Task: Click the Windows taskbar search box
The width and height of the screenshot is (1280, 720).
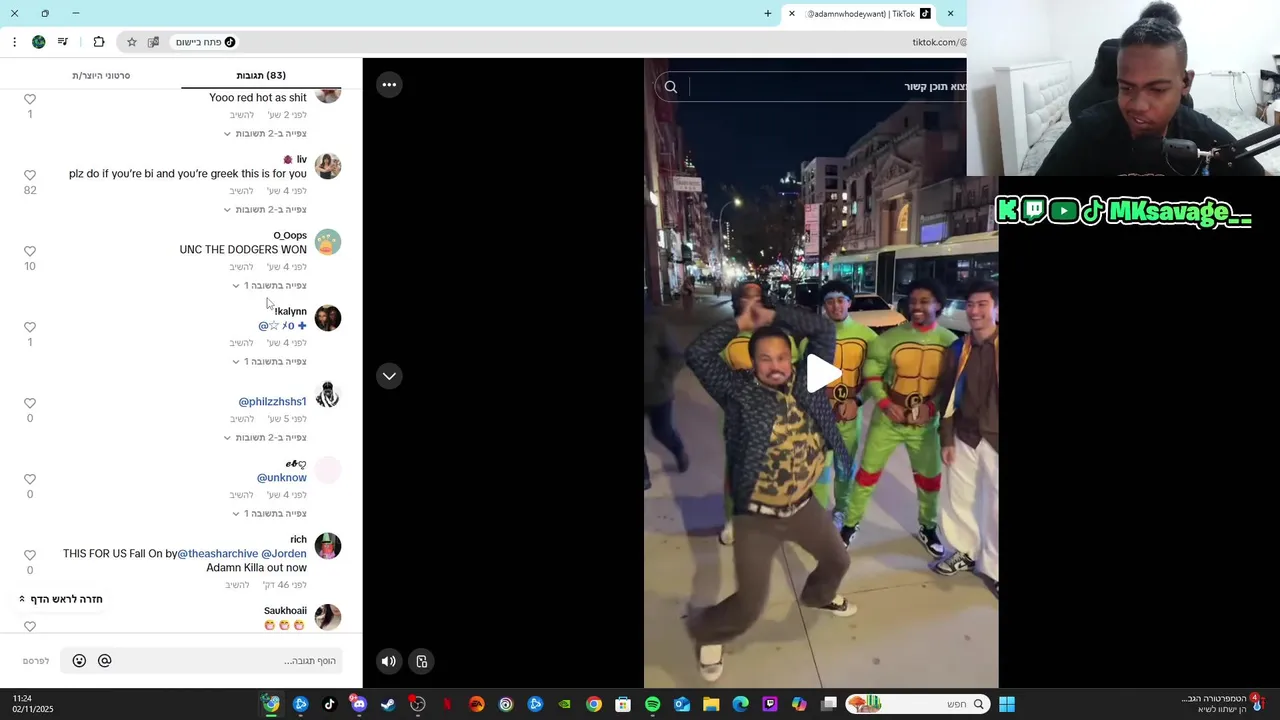Action: click(x=918, y=705)
